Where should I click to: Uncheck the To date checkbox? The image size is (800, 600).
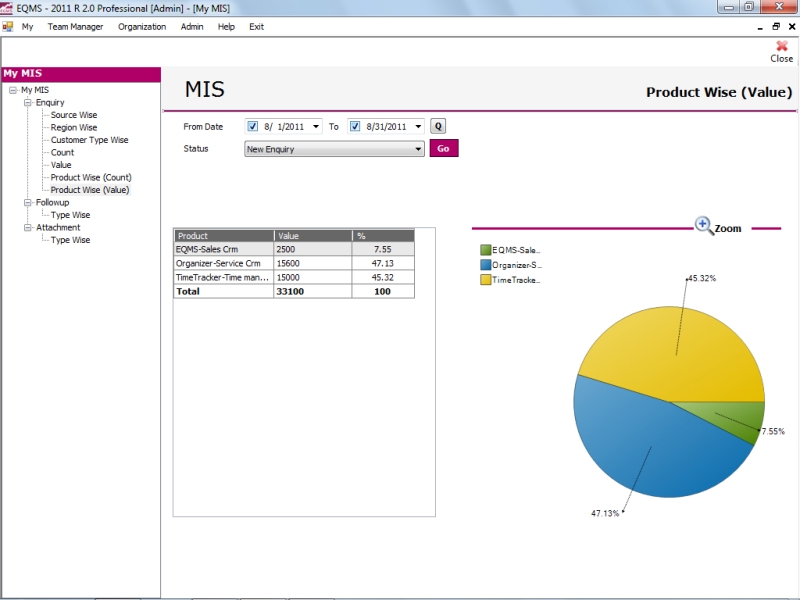click(355, 126)
